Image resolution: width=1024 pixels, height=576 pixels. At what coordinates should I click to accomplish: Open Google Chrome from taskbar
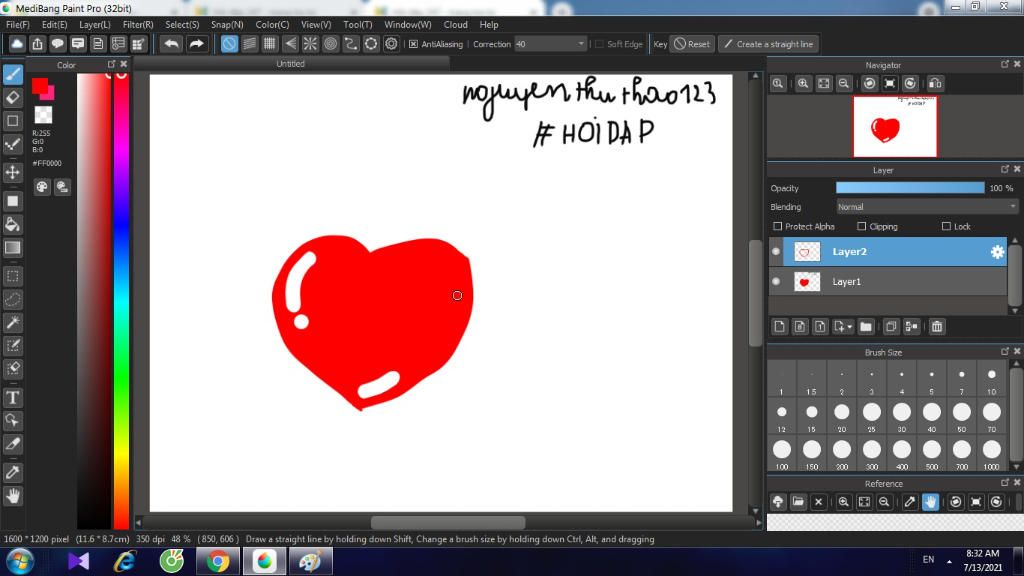217,561
